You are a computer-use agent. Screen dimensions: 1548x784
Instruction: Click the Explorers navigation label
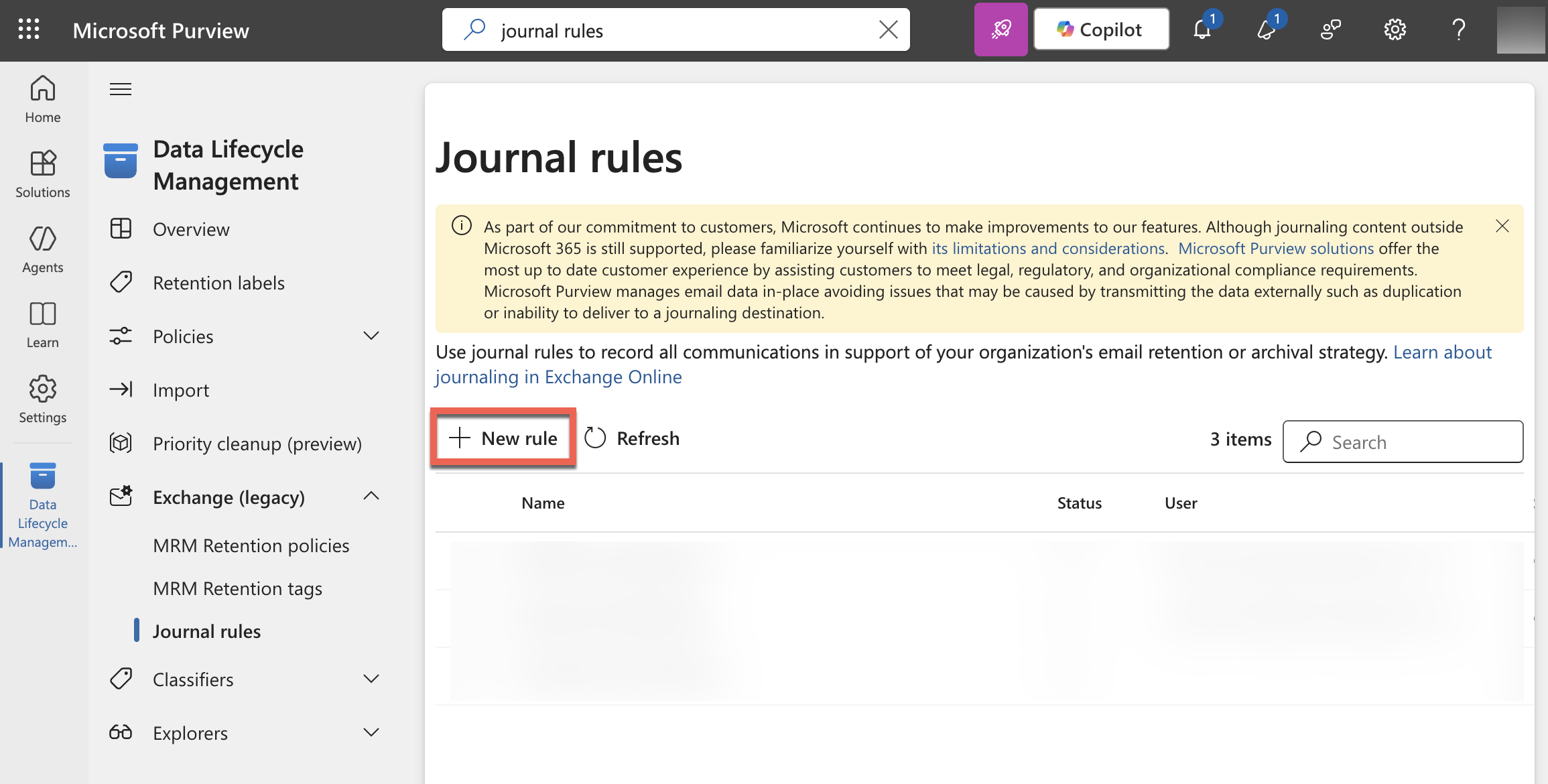190,733
